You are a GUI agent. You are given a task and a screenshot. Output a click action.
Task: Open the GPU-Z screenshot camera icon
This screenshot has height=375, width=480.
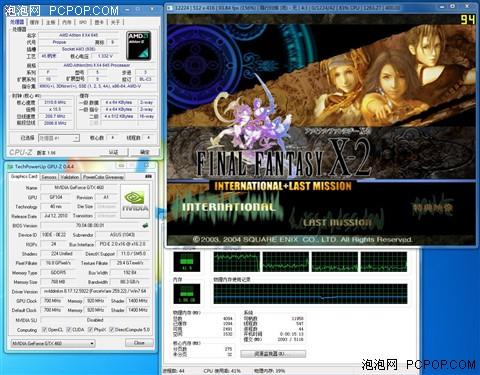tap(149, 176)
